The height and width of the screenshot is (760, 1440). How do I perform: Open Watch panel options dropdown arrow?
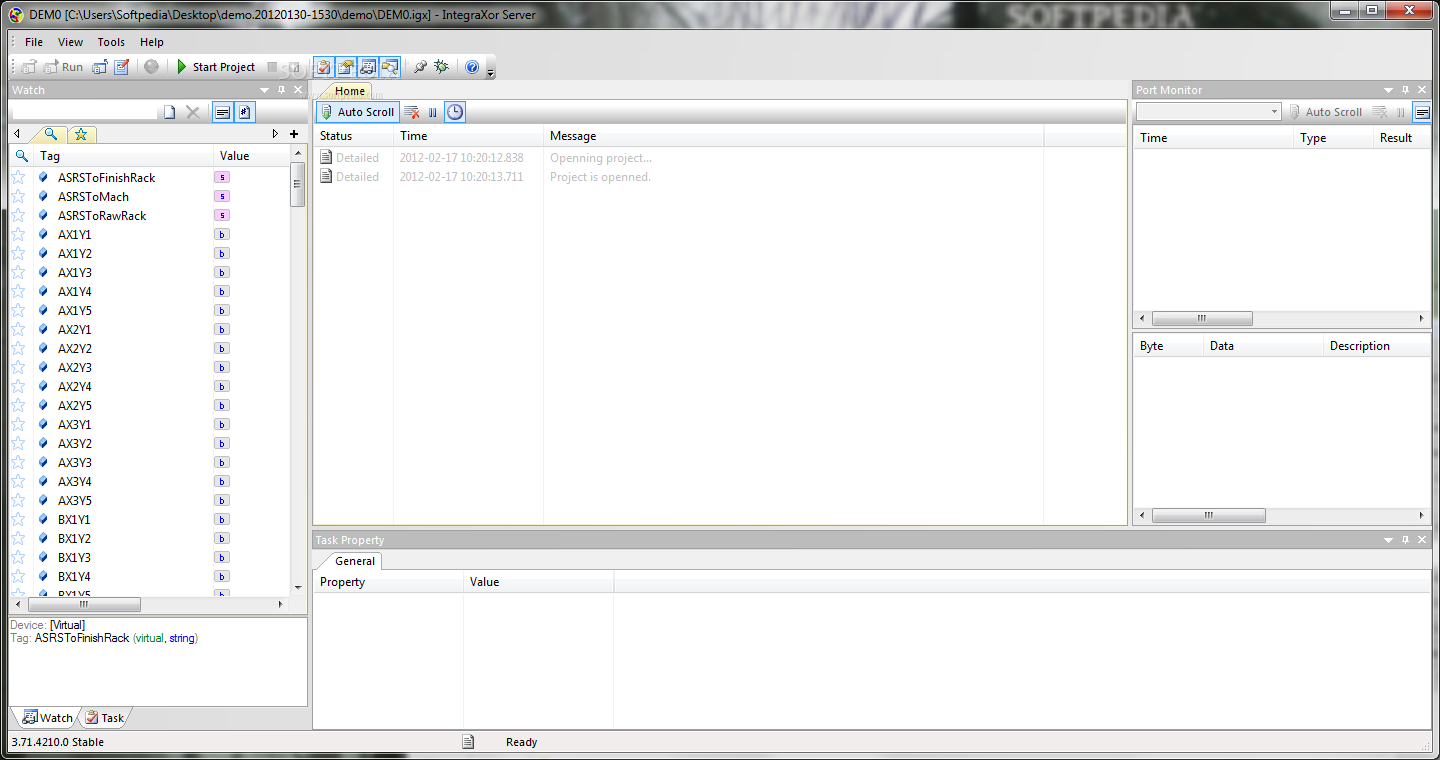click(x=264, y=90)
